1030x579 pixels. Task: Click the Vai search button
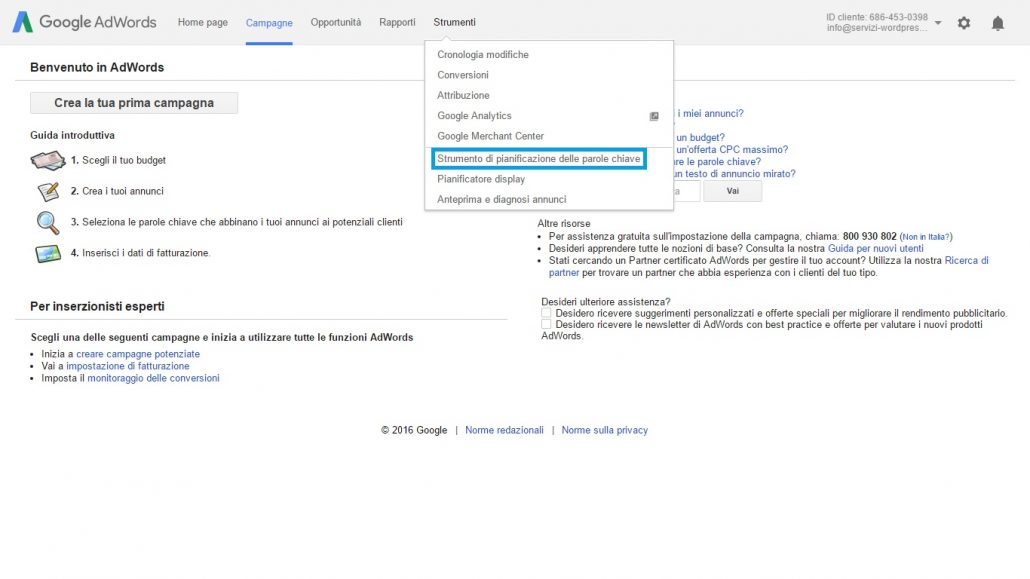(732, 191)
